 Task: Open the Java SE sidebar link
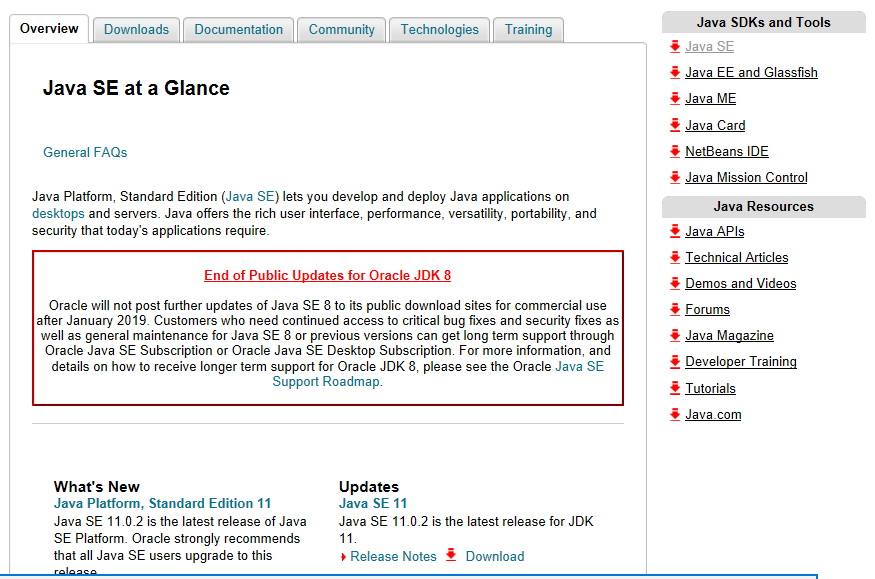[x=709, y=46]
